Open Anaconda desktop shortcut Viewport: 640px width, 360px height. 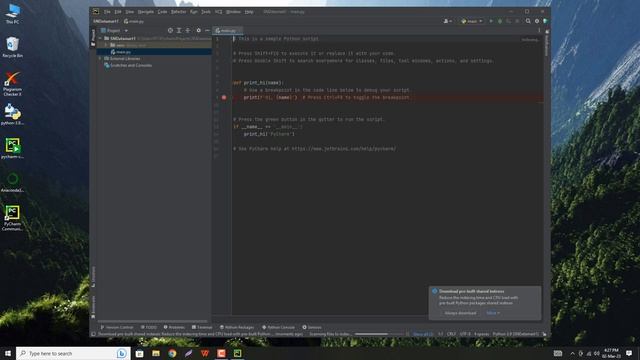click(x=12, y=182)
